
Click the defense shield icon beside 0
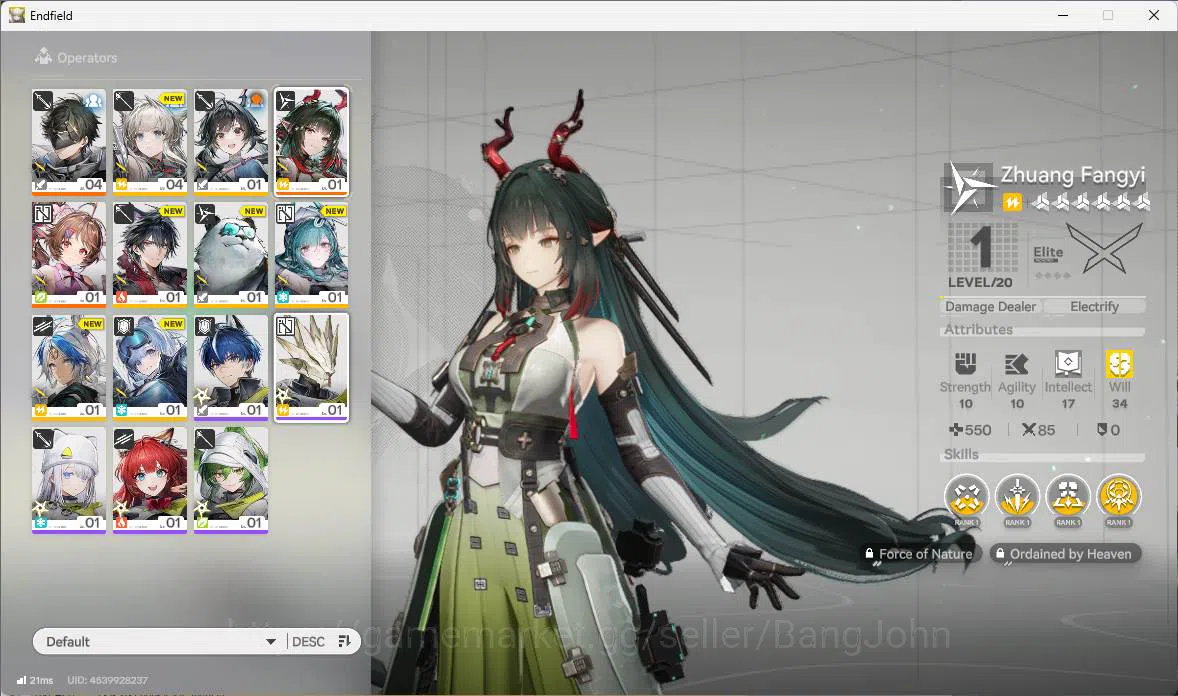(1101, 430)
